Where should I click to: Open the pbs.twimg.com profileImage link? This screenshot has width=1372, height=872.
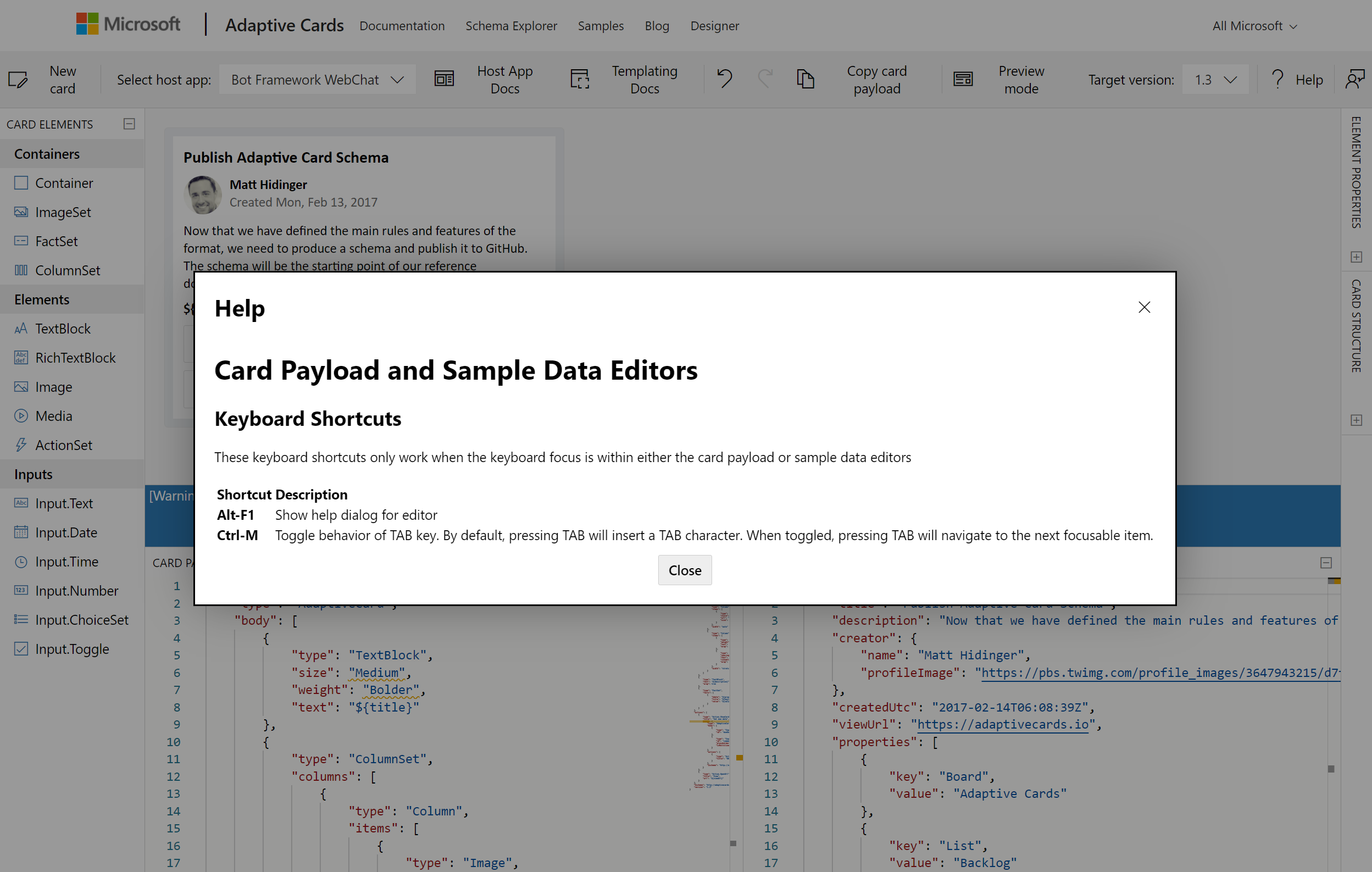coord(1160,673)
